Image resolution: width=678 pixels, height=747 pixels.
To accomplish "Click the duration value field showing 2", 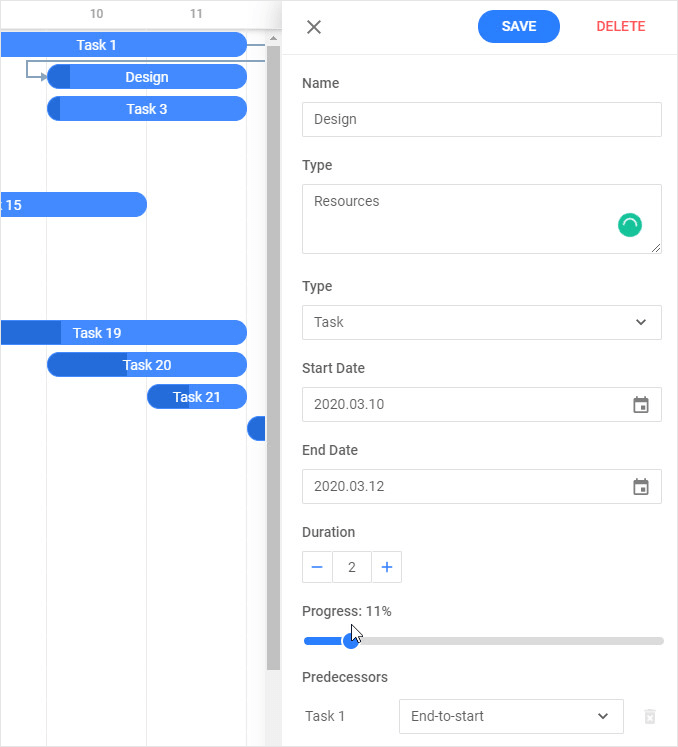I will tap(352, 567).
